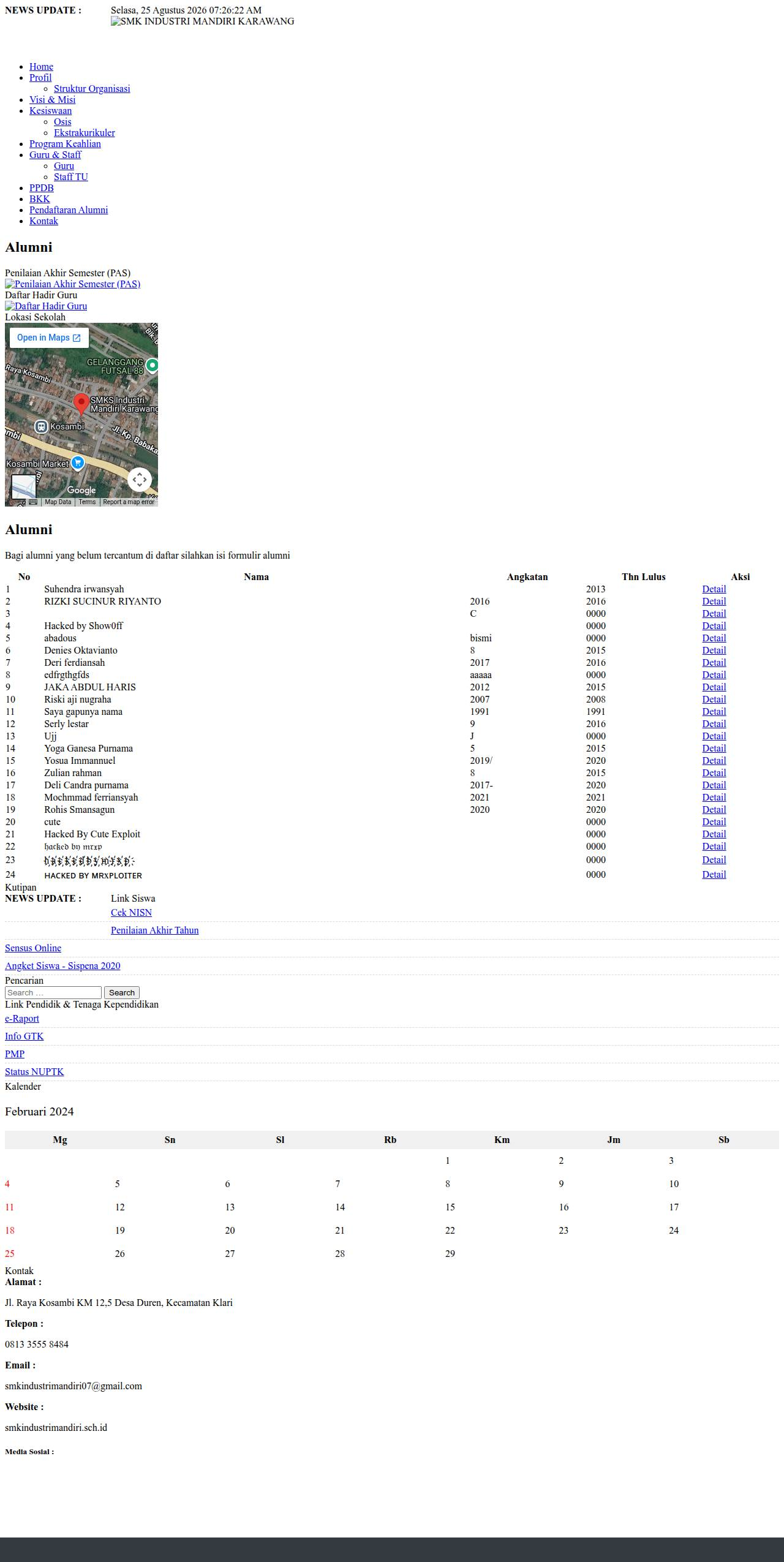Viewport: 784px width, 1562px height.
Task: Click the Google logo on map
Action: pyautogui.click(x=81, y=490)
